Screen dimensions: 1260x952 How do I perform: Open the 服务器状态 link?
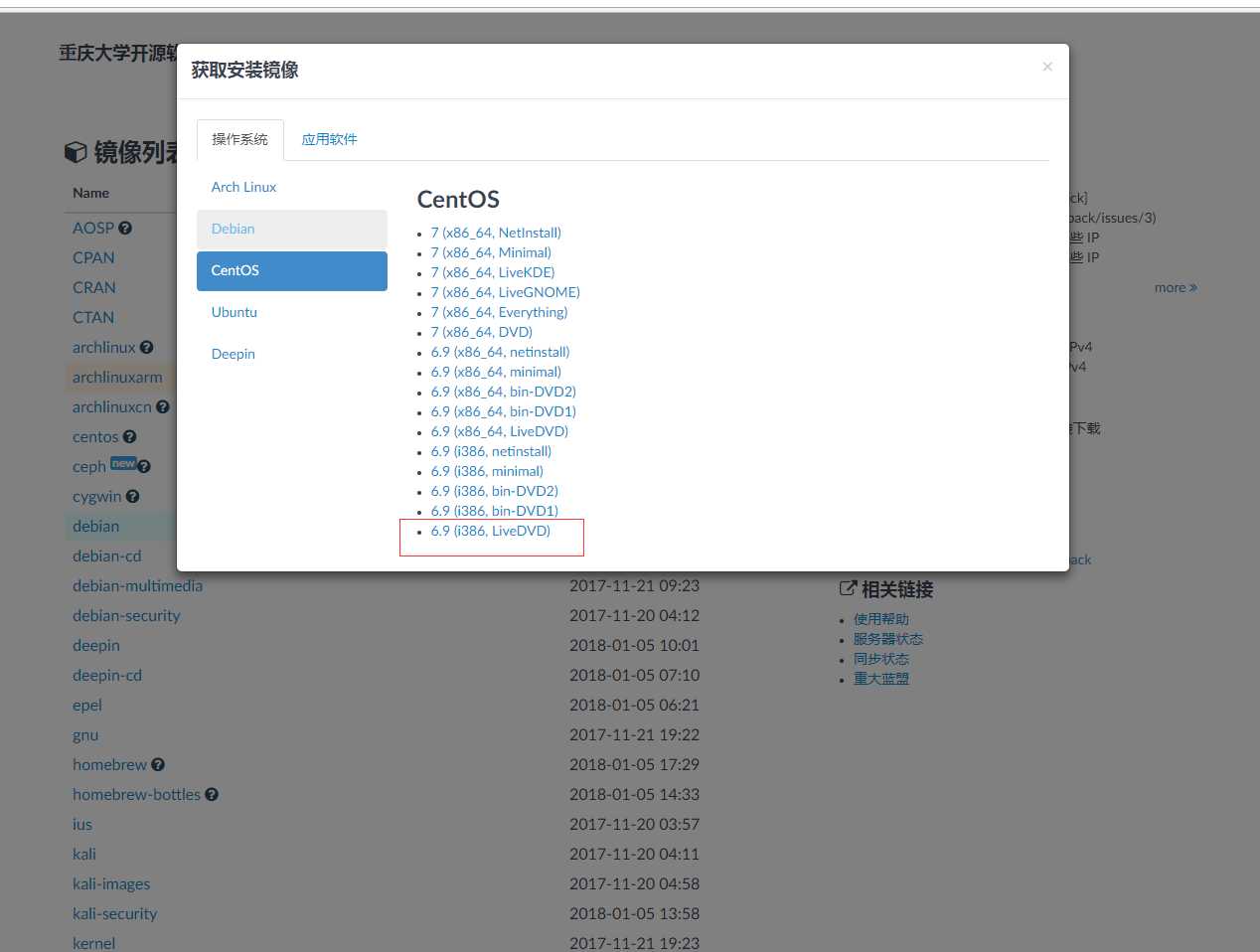(888, 639)
